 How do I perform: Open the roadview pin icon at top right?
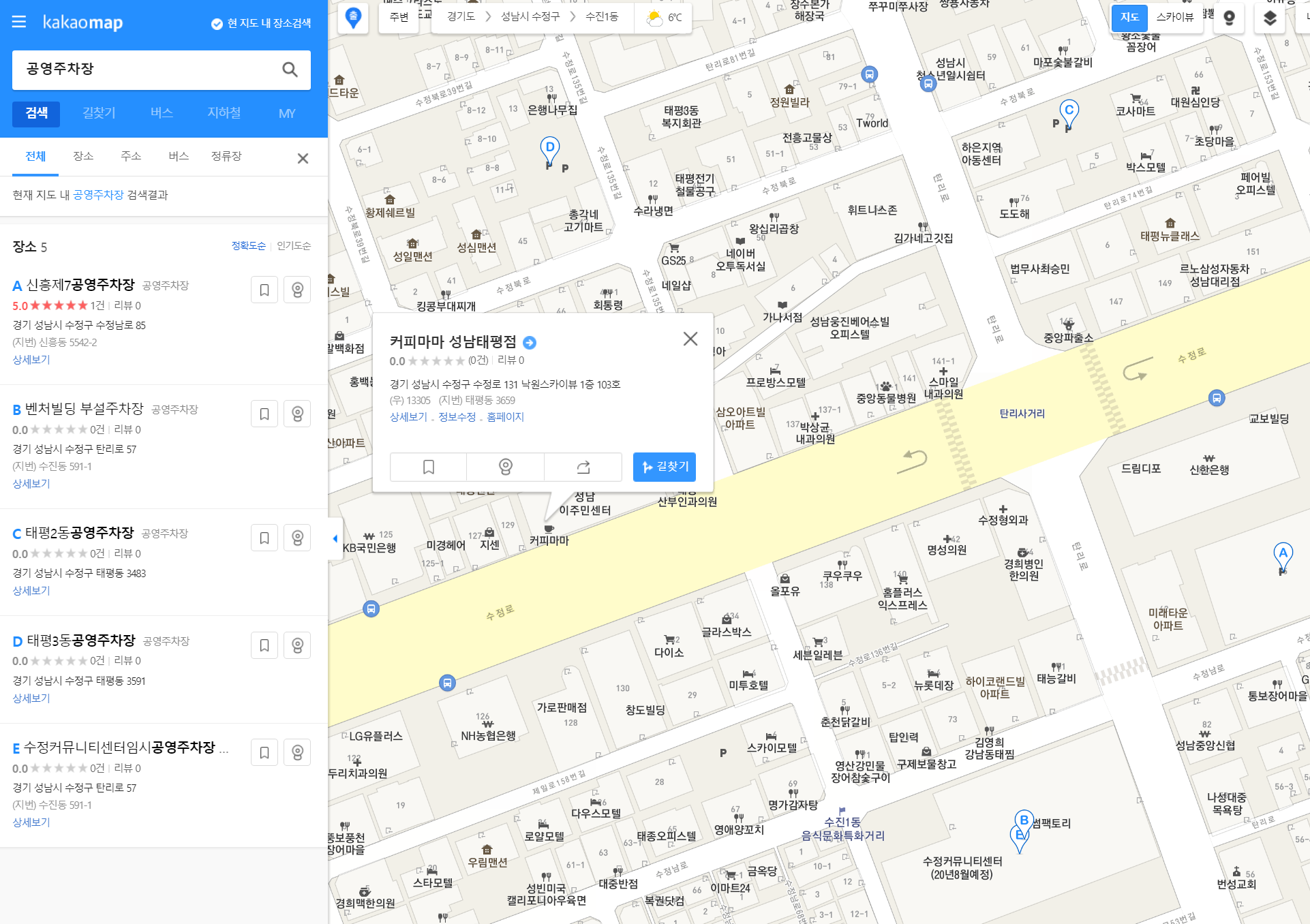[x=1229, y=18]
